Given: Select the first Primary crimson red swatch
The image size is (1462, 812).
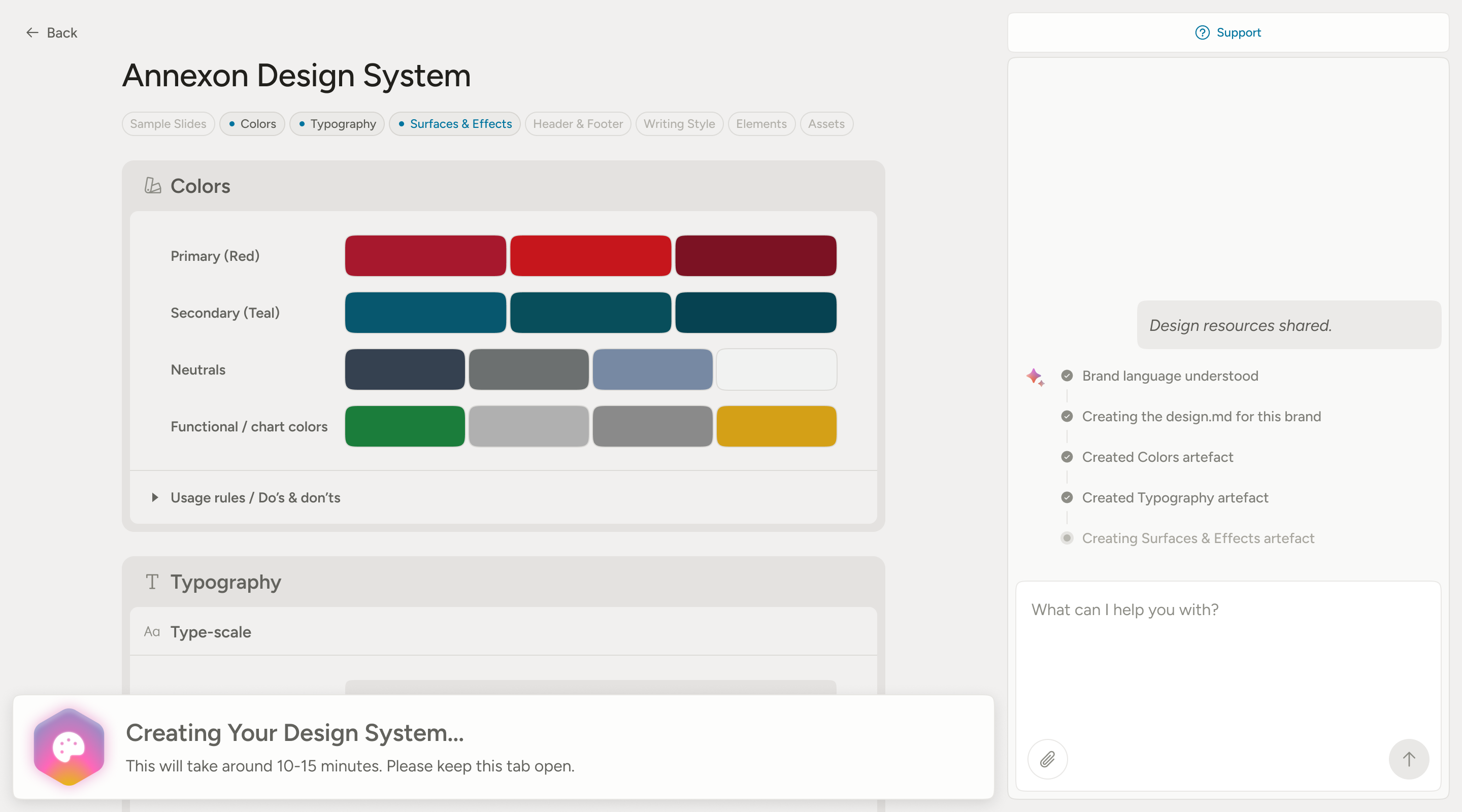Looking at the screenshot, I should 425,256.
